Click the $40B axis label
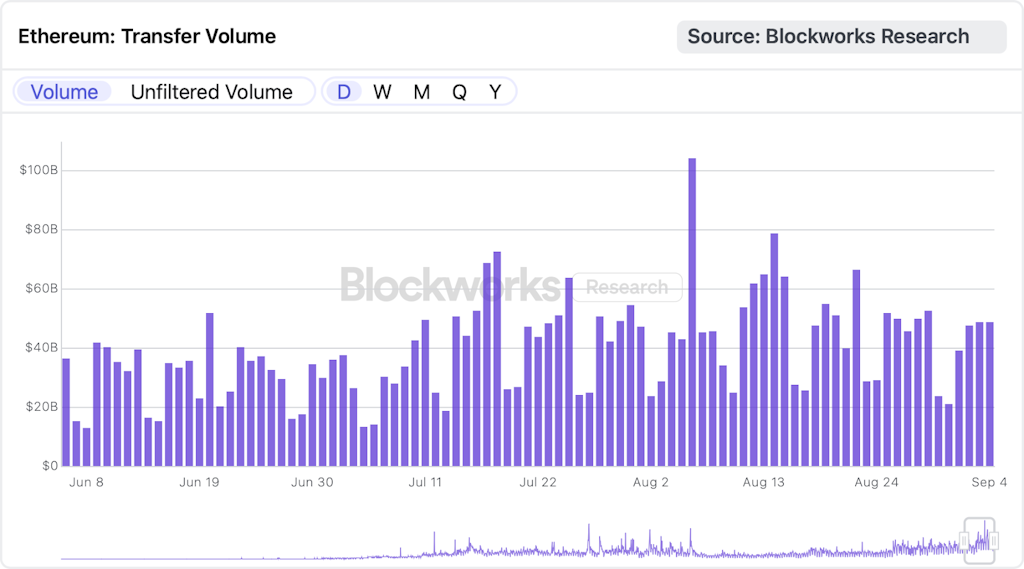 tap(41, 348)
